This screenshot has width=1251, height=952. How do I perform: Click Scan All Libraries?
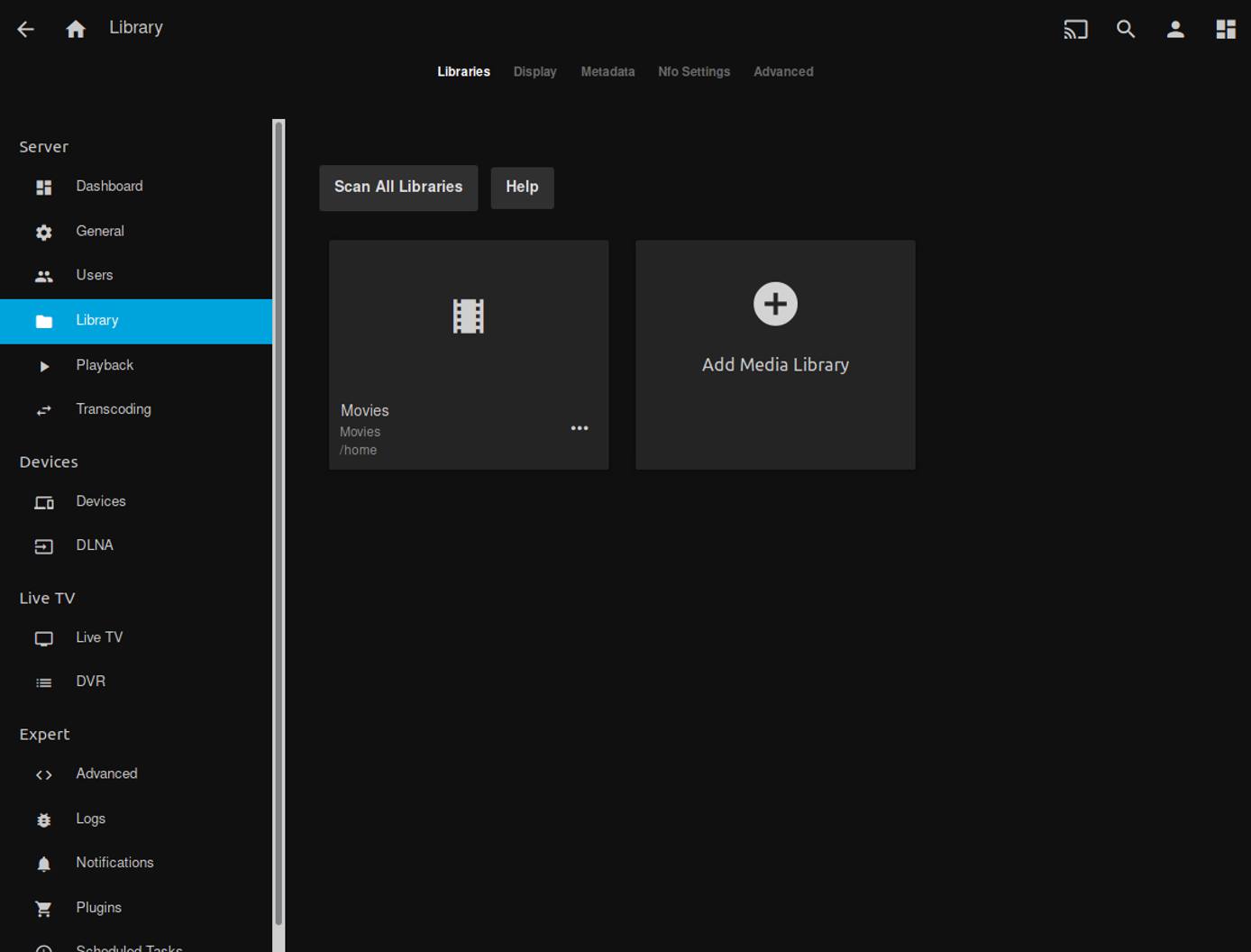pyautogui.click(x=397, y=188)
